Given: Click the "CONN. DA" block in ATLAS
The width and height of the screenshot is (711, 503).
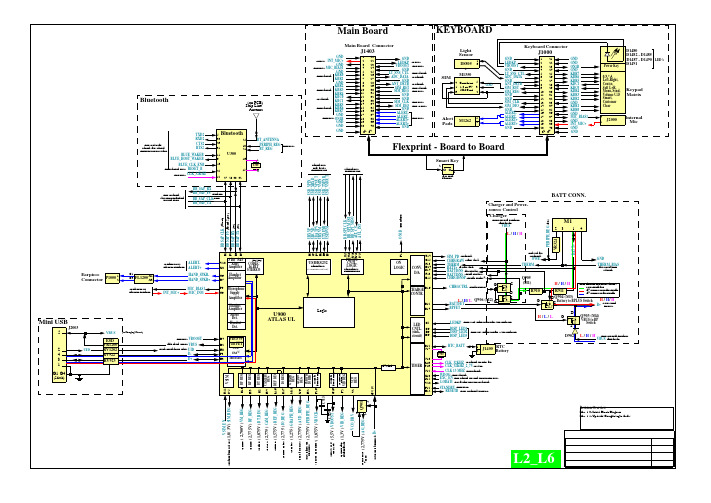Looking at the screenshot, I should point(417,270).
